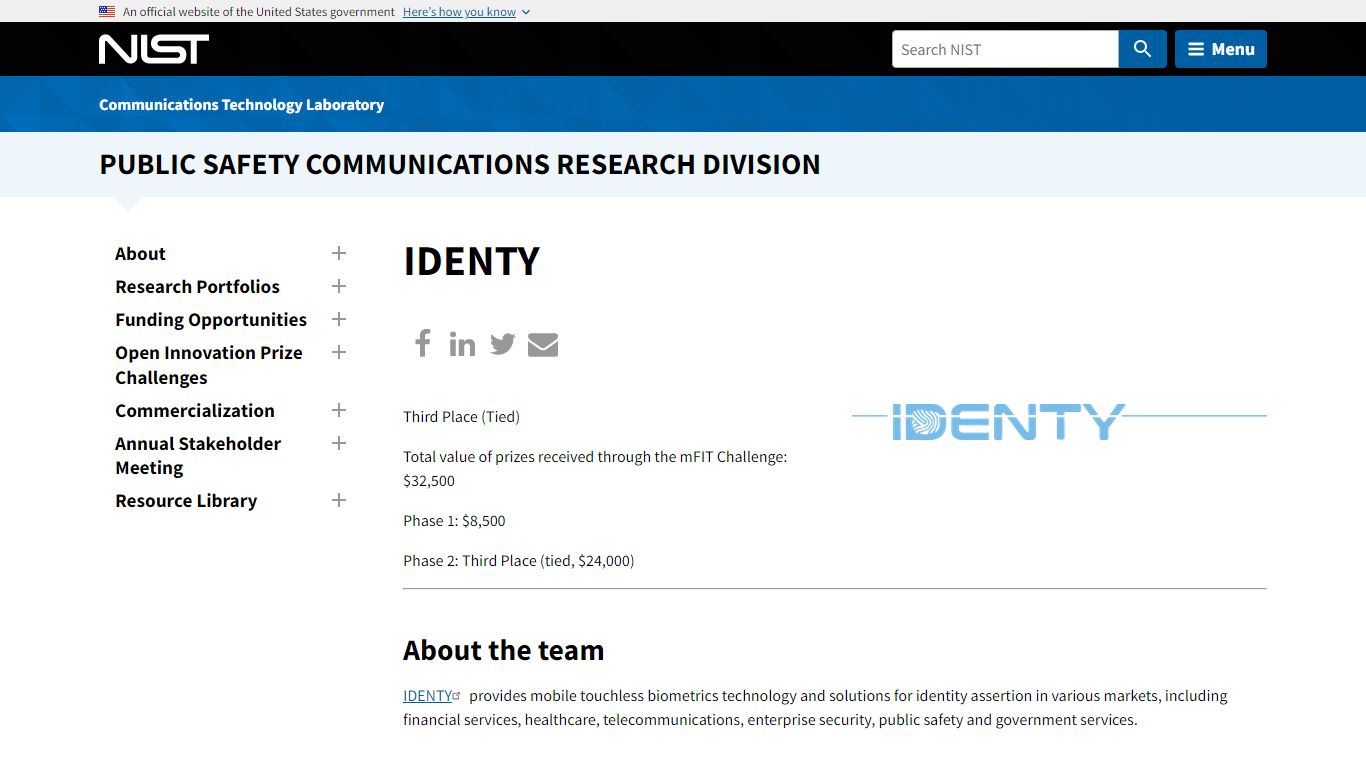Viewport: 1366px width, 768px height.
Task: Click the '$32,500' prize total
Action: (429, 481)
